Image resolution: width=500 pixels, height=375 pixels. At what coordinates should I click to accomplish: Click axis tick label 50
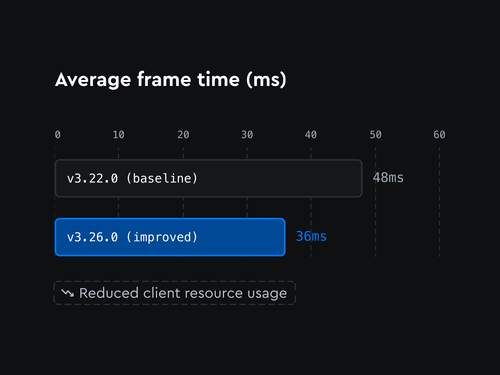tap(375, 135)
